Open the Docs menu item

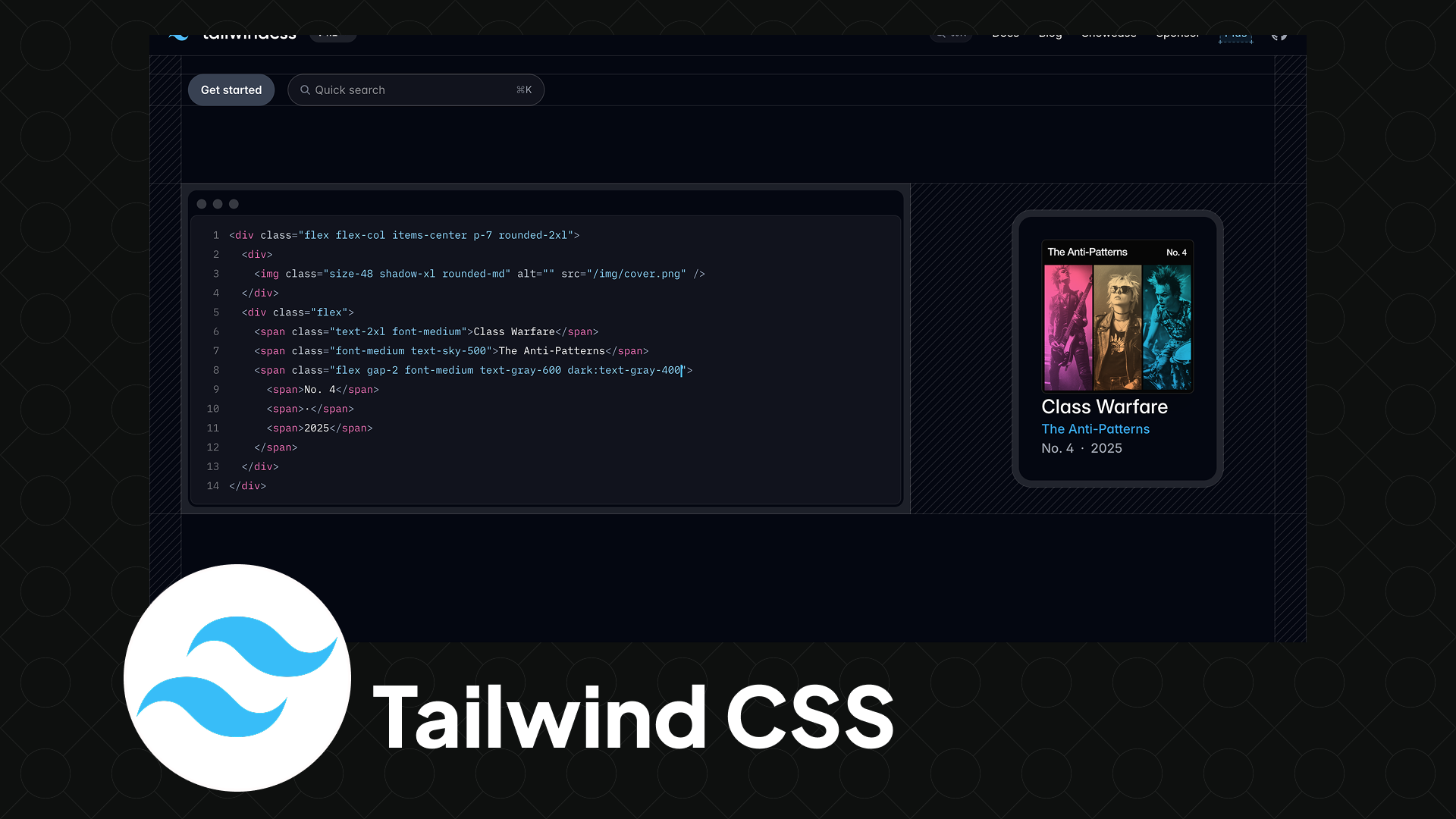(1006, 36)
